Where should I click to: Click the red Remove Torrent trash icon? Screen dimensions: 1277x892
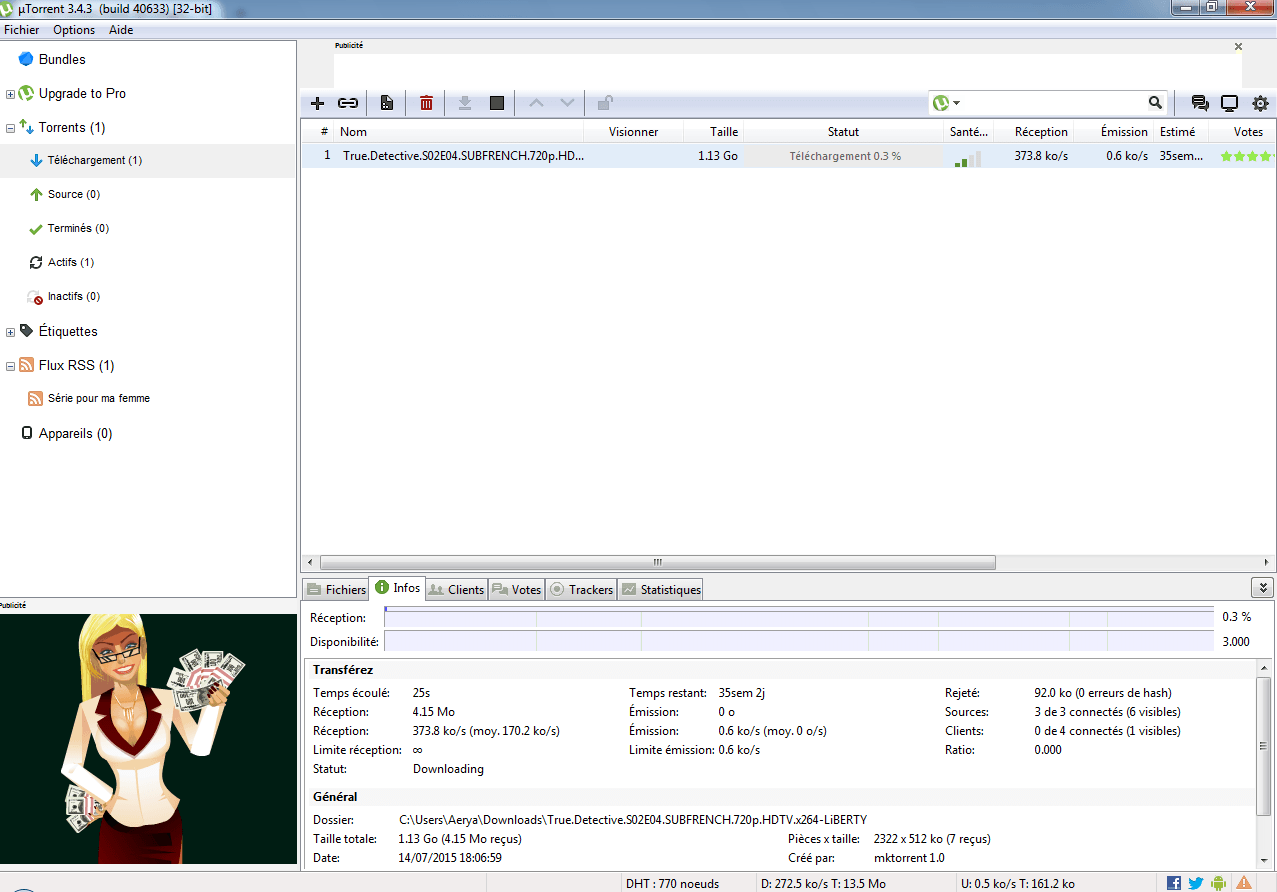(x=427, y=103)
